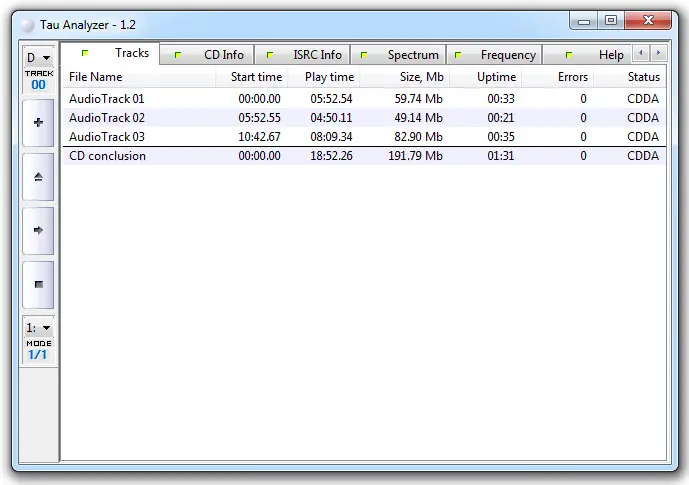Click total size 191.79 Mb
The width and height of the screenshot is (689, 485).
415,156
